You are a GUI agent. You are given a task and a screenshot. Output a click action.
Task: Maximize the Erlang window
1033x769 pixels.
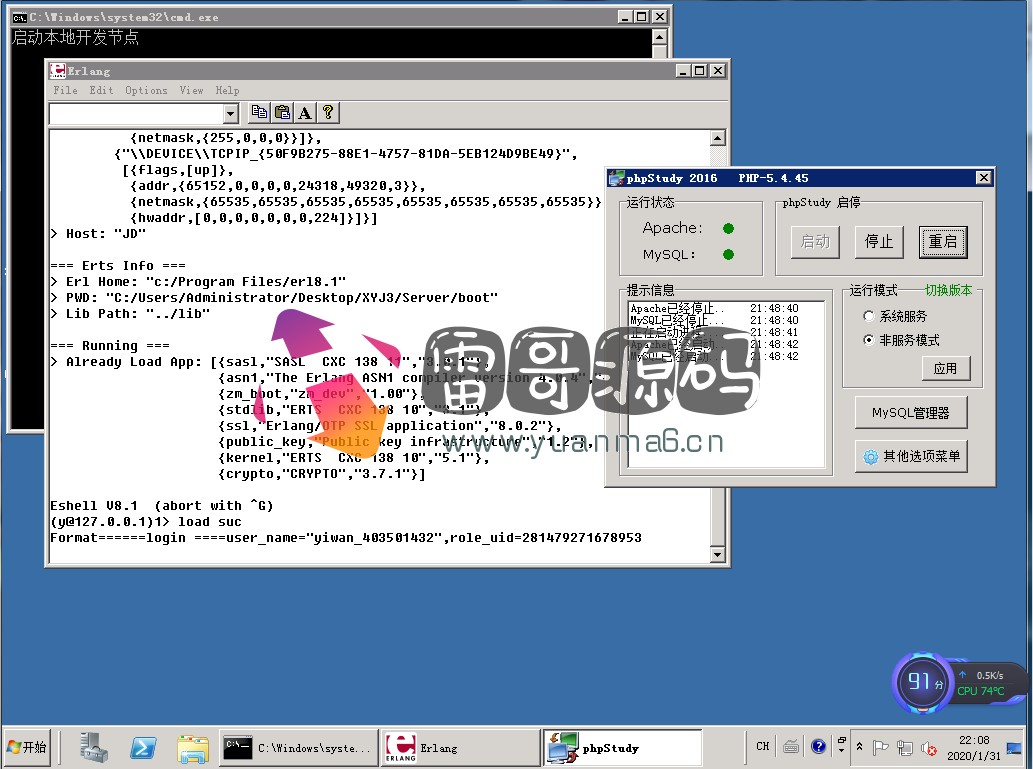[700, 71]
